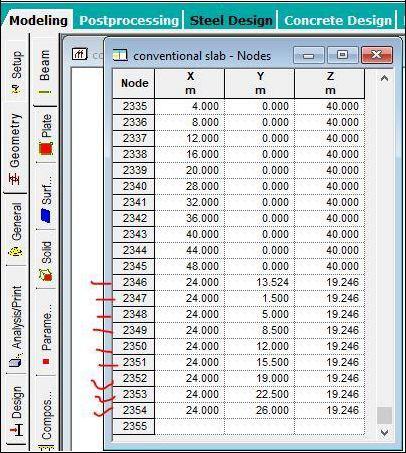406x453 pixels.
Task: Click the scroll up arrow in Nodes table
Action: [x=384, y=79]
